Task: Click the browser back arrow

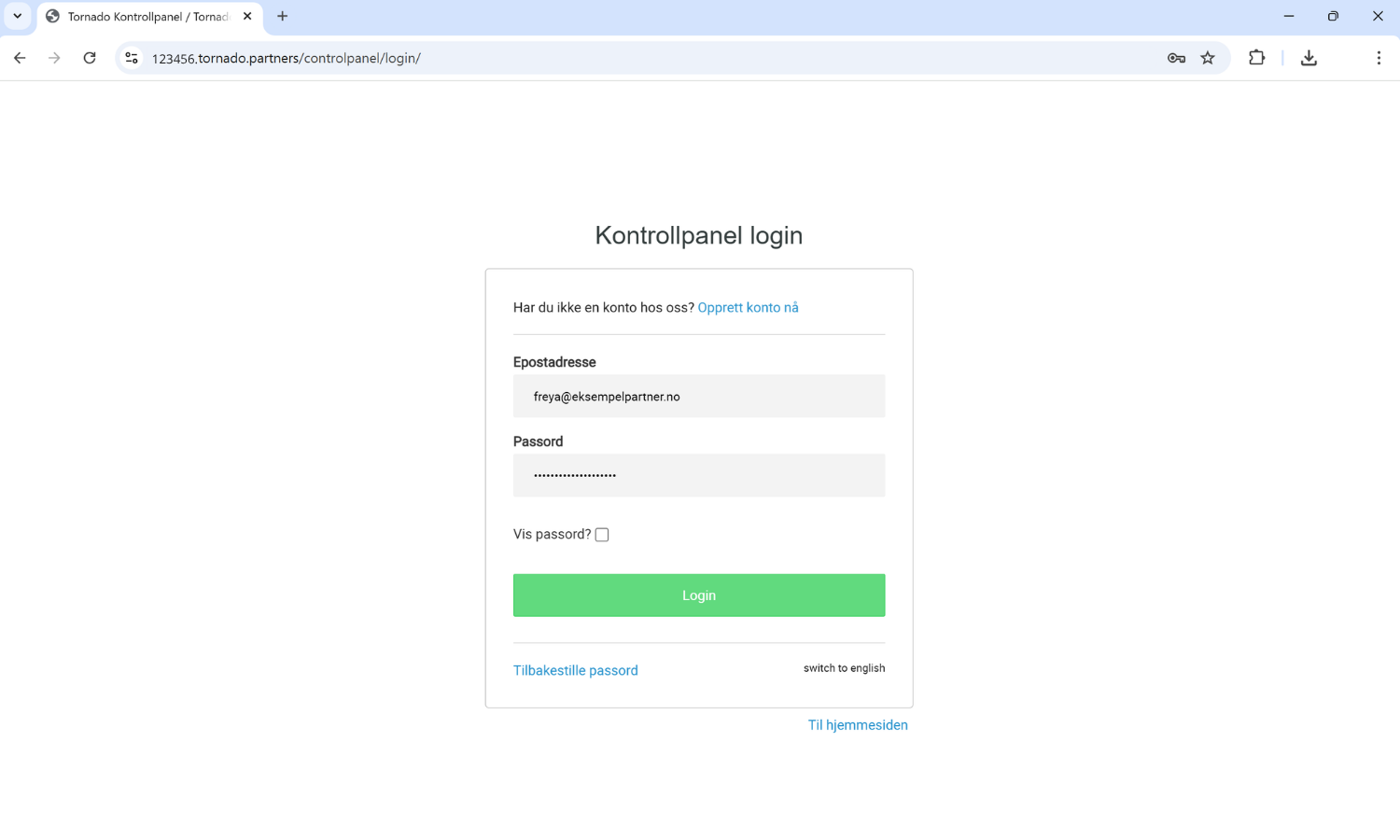Action: click(x=20, y=58)
